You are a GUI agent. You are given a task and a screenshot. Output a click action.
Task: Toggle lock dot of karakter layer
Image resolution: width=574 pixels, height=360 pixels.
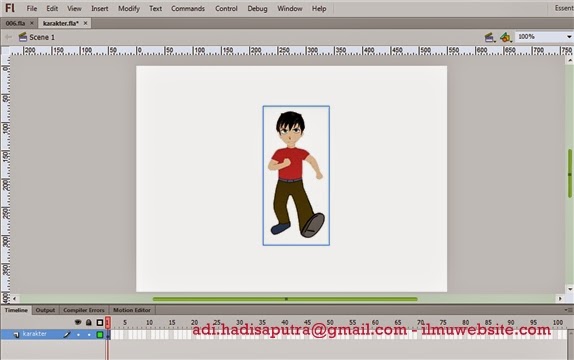pyautogui.click(x=89, y=334)
